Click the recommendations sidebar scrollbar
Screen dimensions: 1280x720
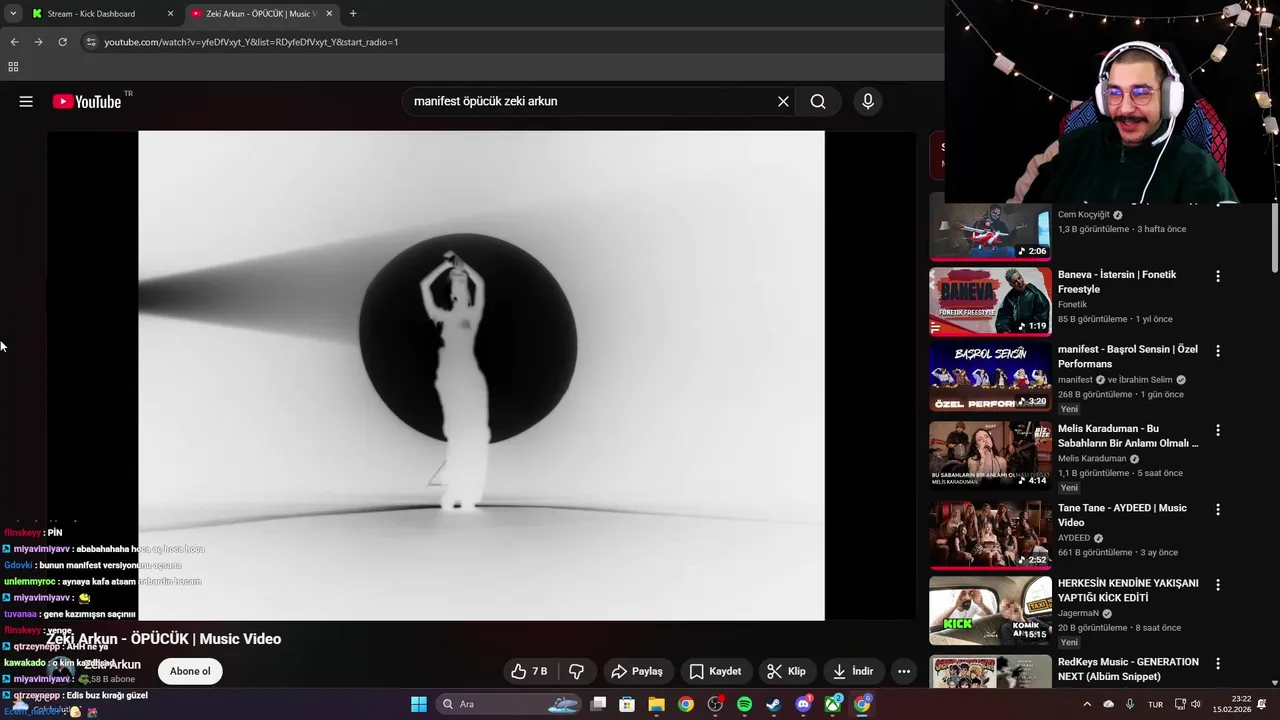tap(1275, 238)
